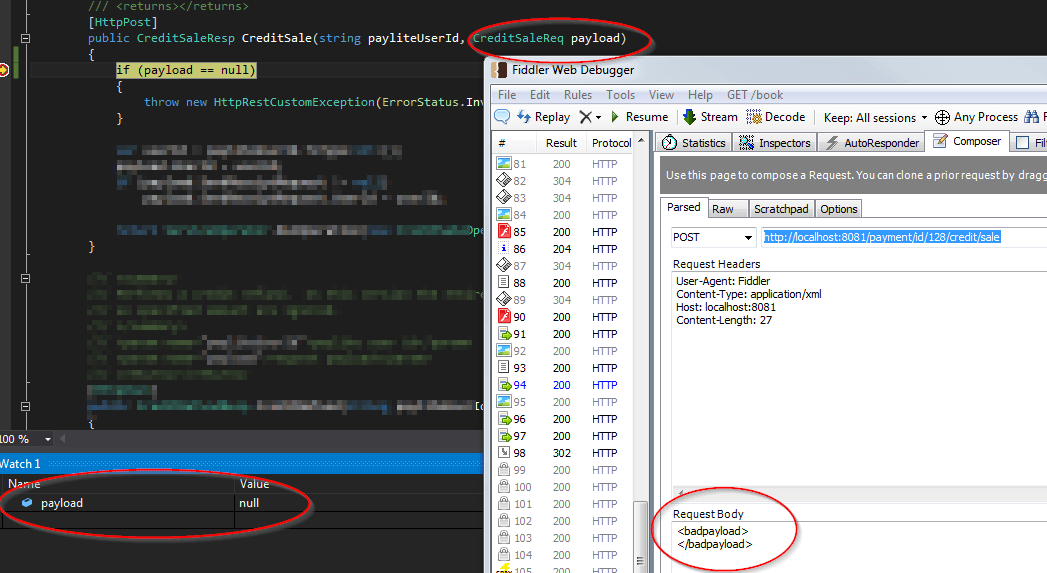Switch to the Raw composer tab
This screenshot has height=573, width=1047.
click(722, 209)
